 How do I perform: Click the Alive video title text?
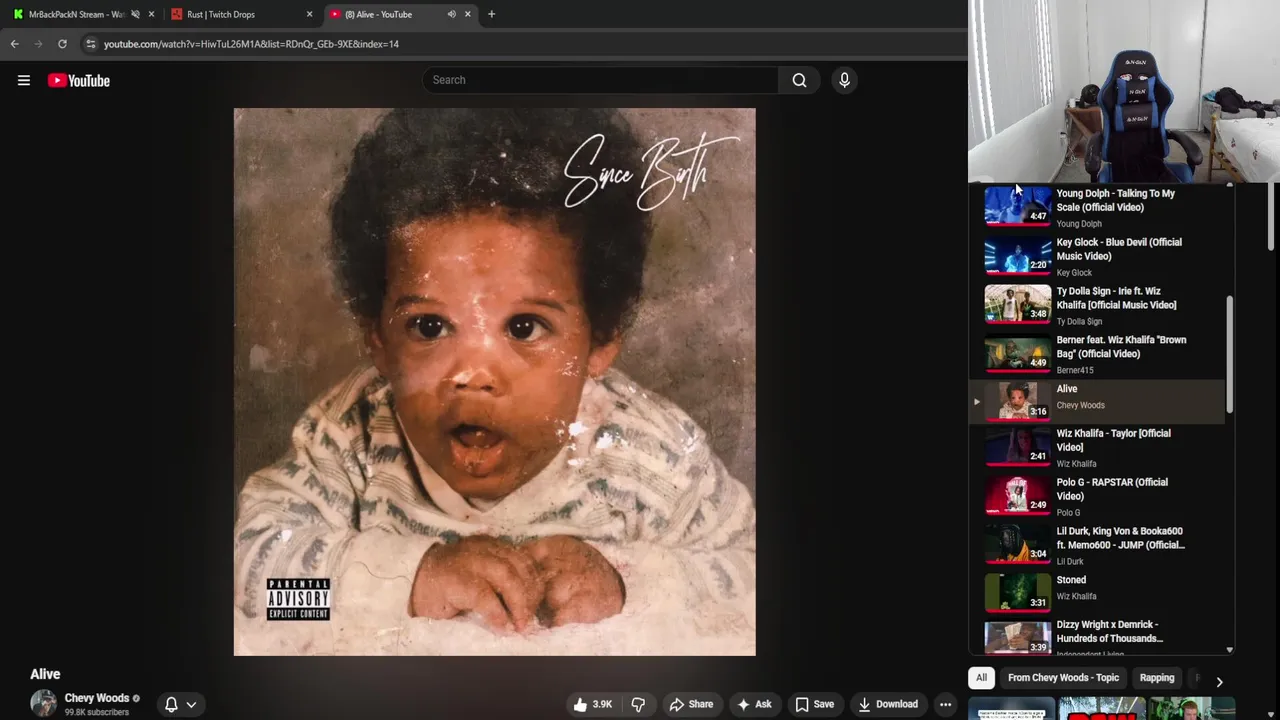[45, 674]
